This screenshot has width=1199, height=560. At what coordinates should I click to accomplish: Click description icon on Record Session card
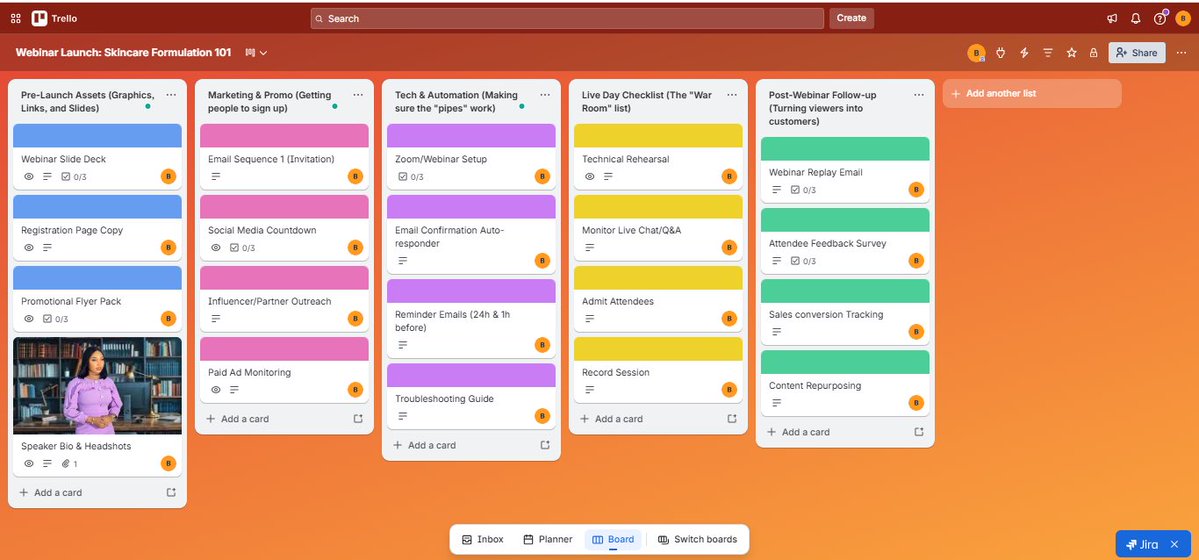(x=590, y=390)
